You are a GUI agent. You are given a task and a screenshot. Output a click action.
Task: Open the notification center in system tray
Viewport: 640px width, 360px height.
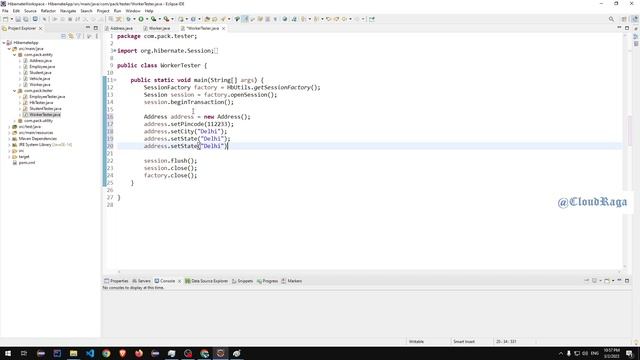[x=630, y=353]
